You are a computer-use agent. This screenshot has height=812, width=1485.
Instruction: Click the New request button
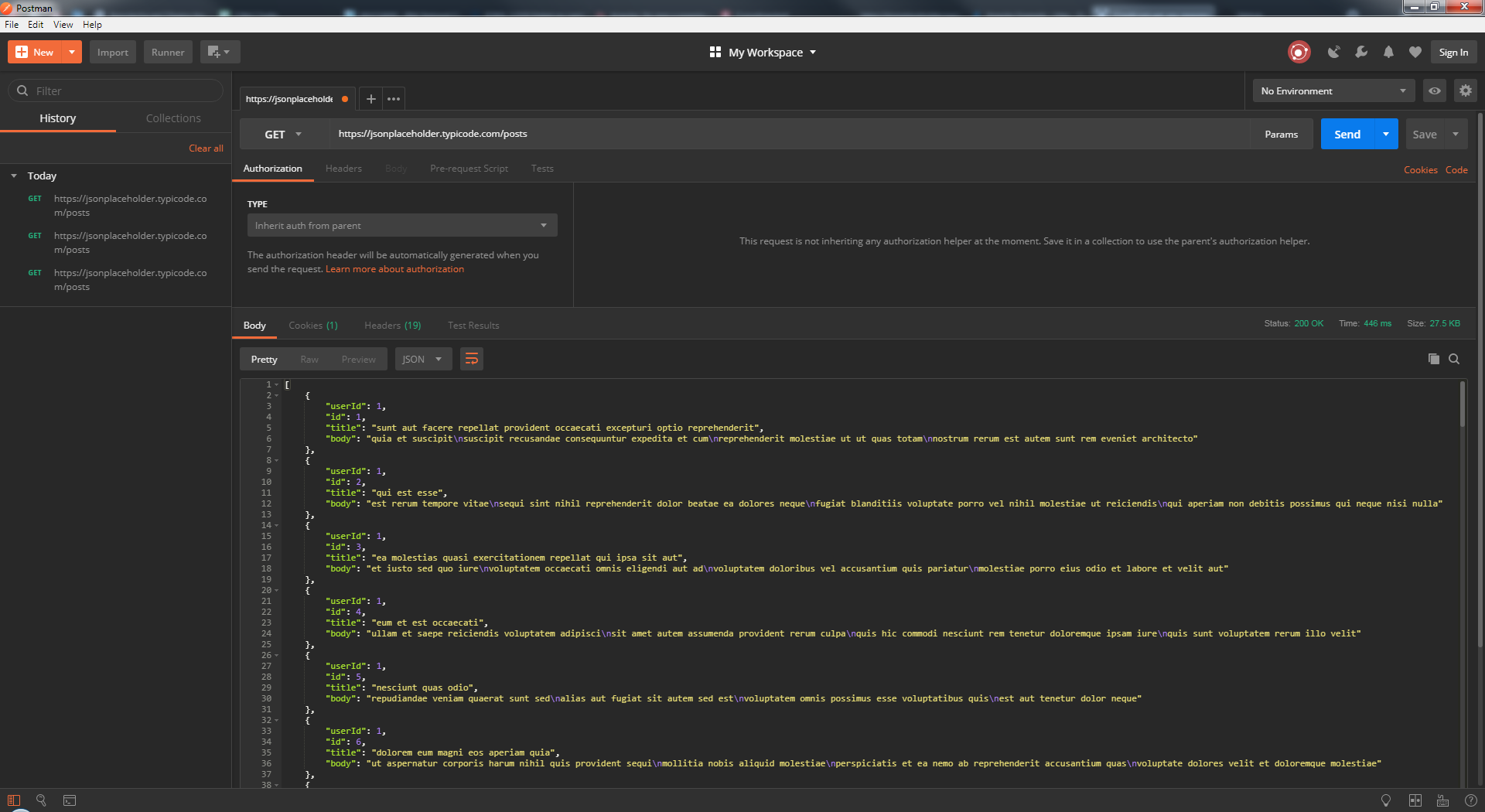[35, 52]
